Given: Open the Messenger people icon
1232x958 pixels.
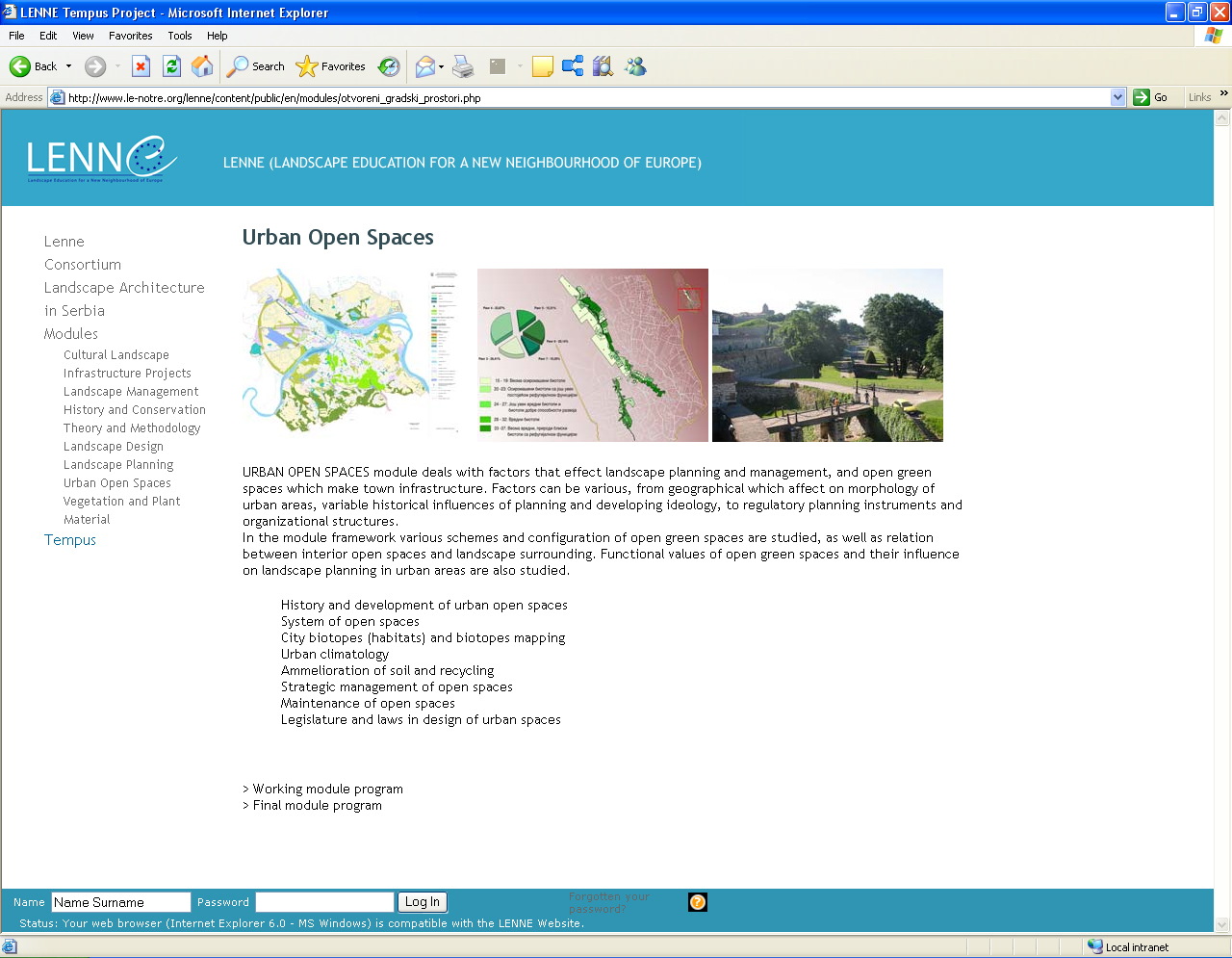Looking at the screenshot, I should click(634, 66).
